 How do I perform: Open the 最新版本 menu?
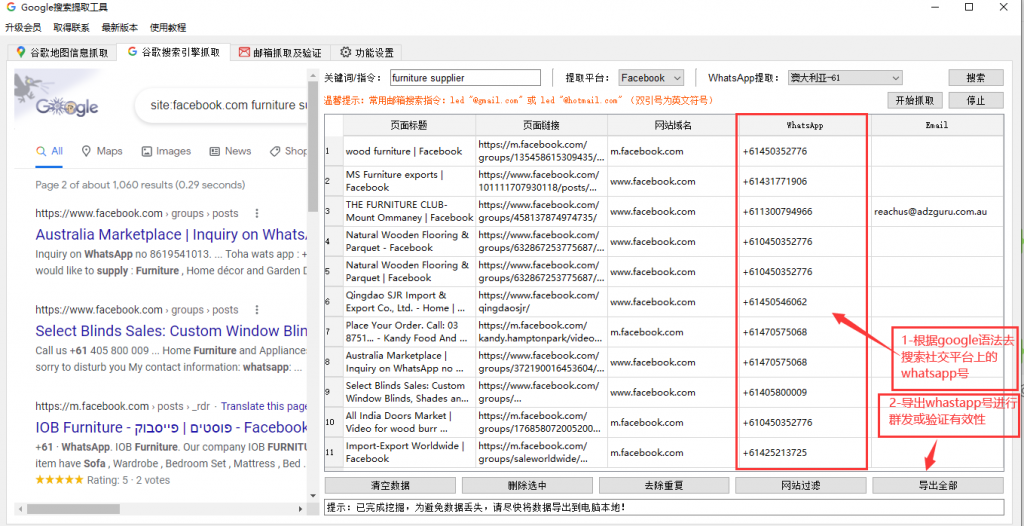[x=120, y=27]
